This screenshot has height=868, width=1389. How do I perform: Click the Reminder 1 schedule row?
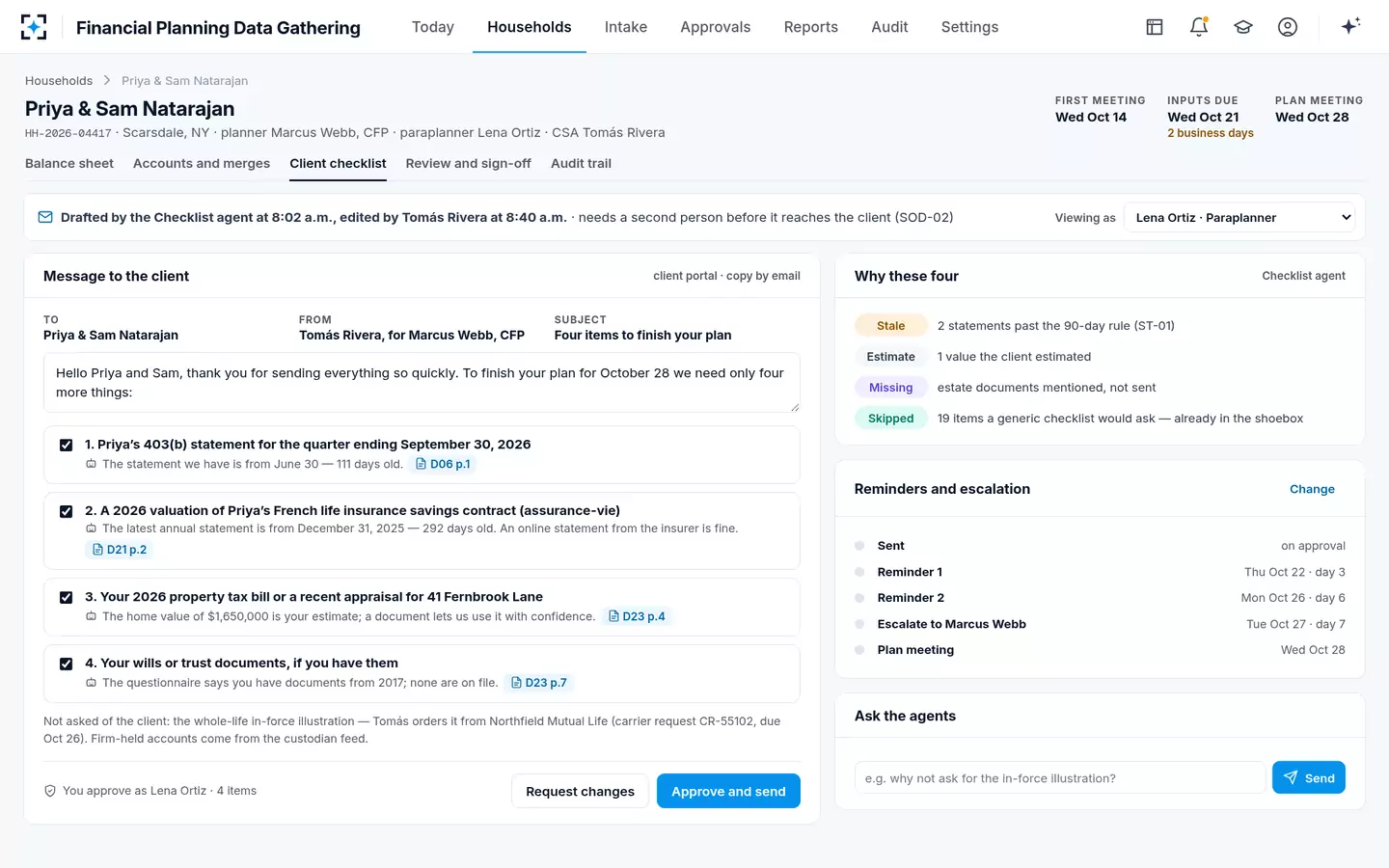(1100, 572)
